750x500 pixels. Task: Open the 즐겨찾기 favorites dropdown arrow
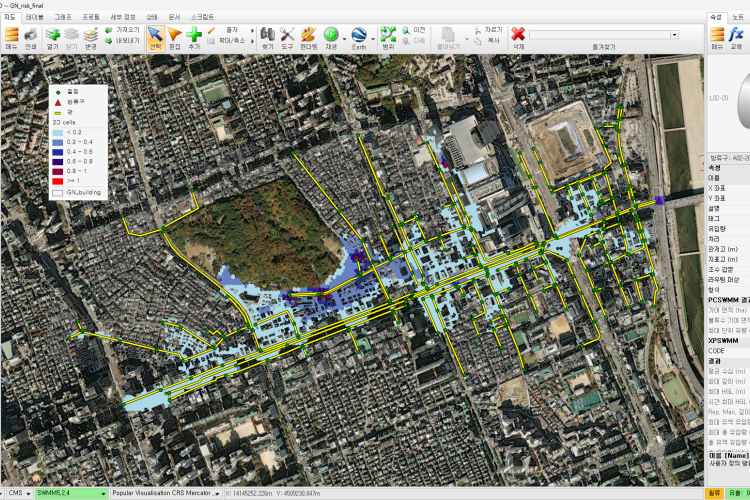(674, 35)
